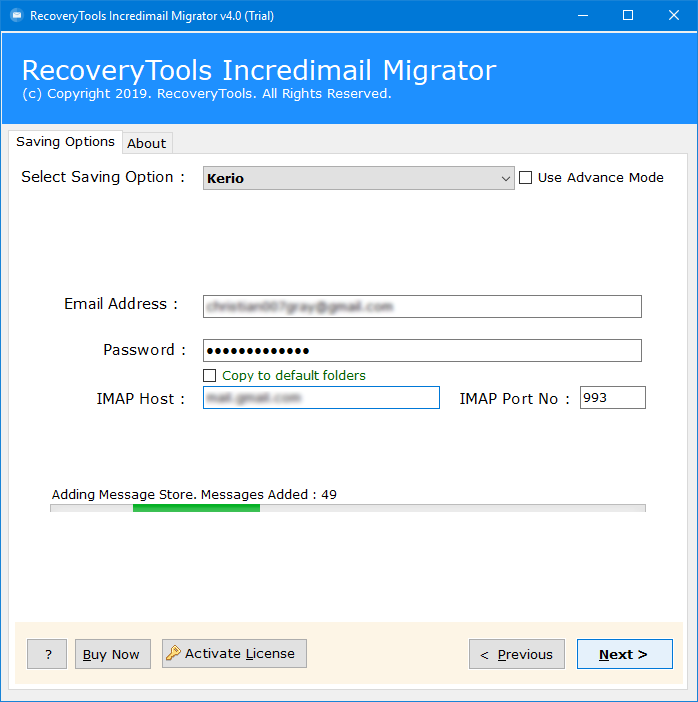Image resolution: width=698 pixels, height=702 pixels.
Task: Click the RecoveryTools app icon in title bar
Action: (17, 16)
